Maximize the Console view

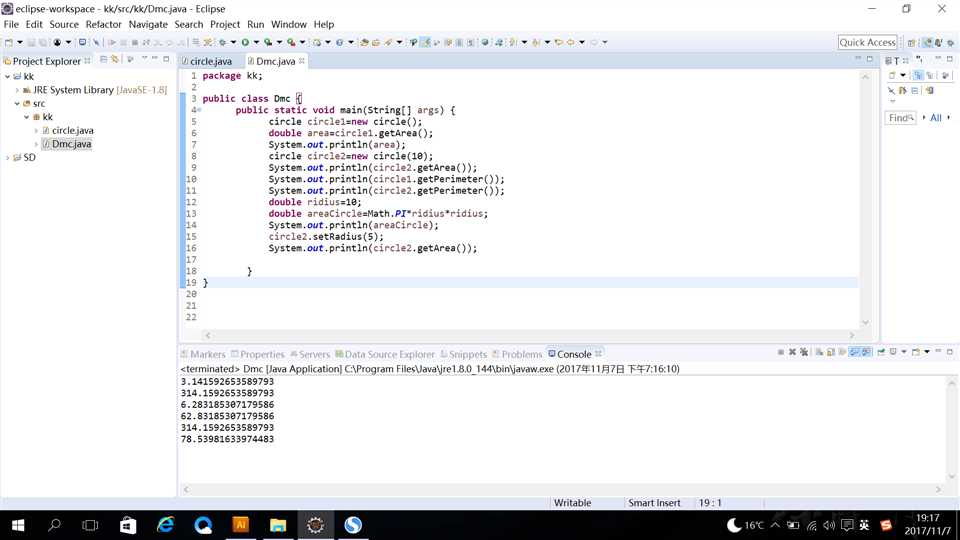950,352
